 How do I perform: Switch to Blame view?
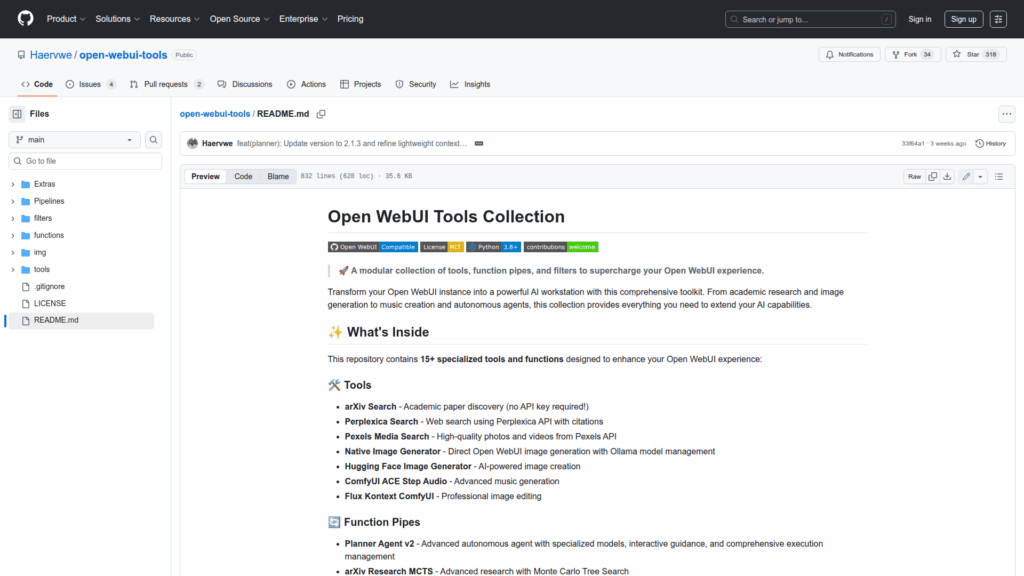tap(278, 176)
